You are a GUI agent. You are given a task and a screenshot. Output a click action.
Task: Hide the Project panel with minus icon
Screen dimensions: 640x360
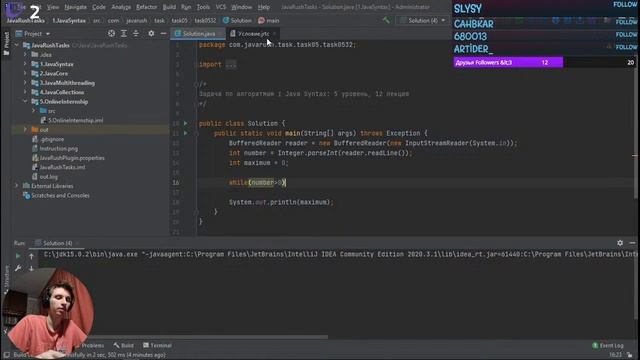(x=163, y=33)
